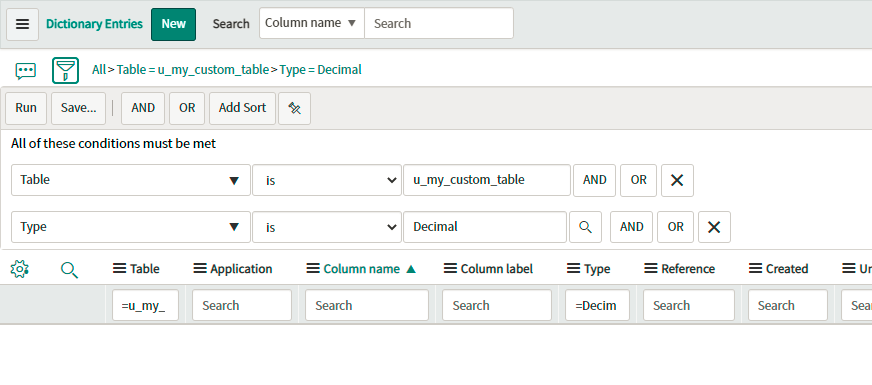Click the All breadcrumb link
Screen dimensions: 872x385
tap(98, 70)
